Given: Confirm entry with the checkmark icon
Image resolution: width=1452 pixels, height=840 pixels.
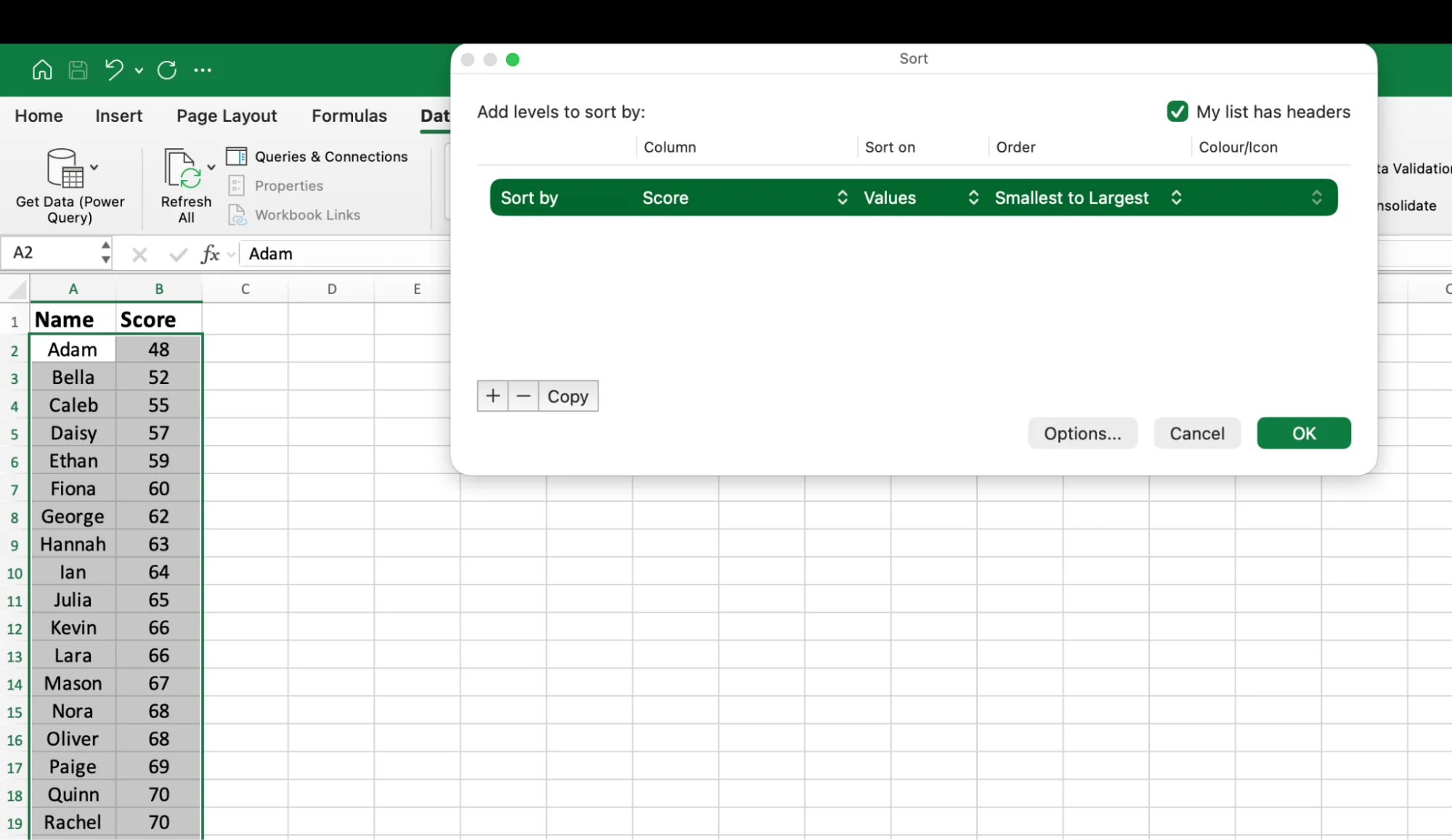Looking at the screenshot, I should point(178,254).
